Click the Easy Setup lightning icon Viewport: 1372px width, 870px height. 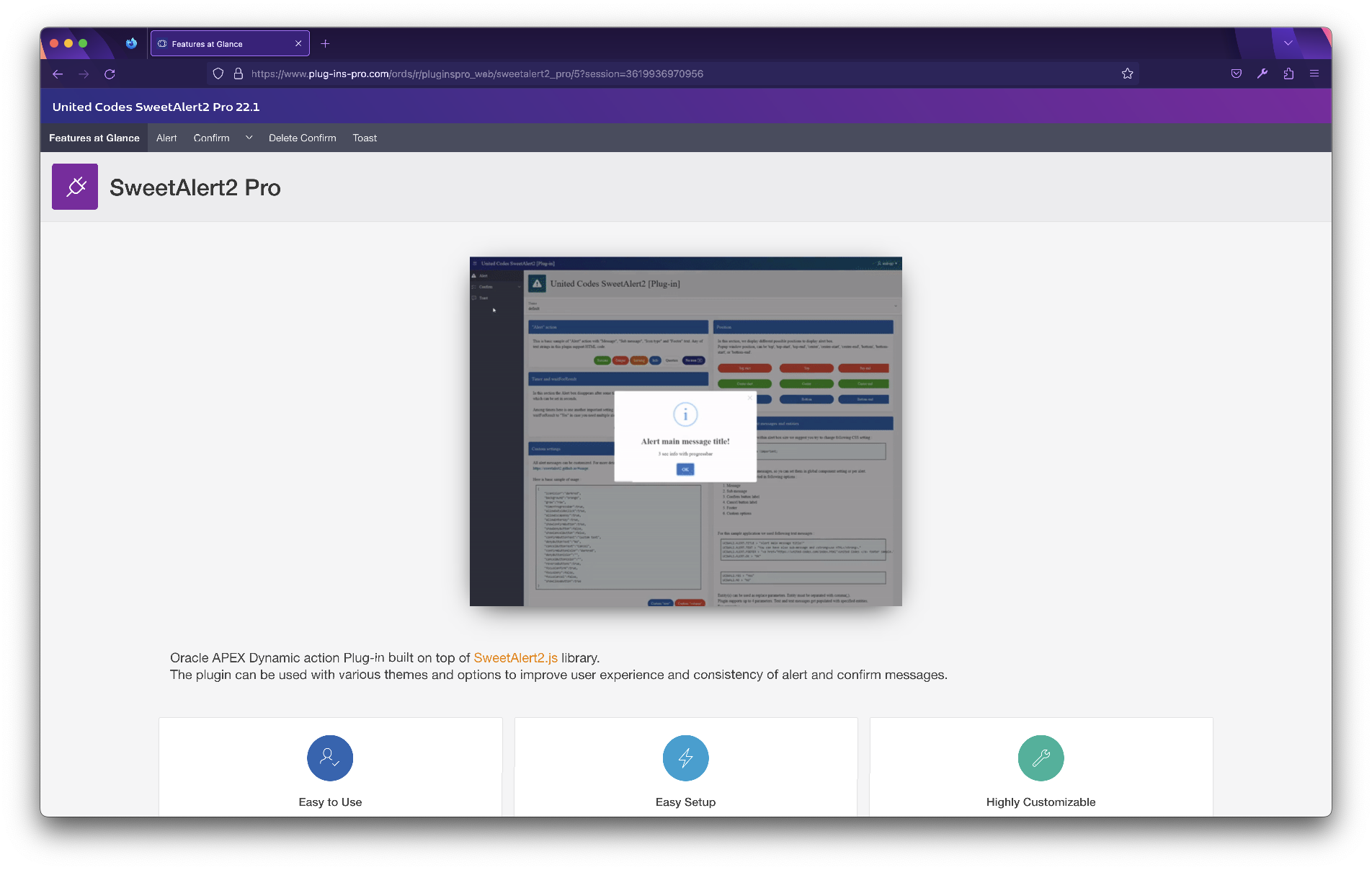click(x=686, y=758)
